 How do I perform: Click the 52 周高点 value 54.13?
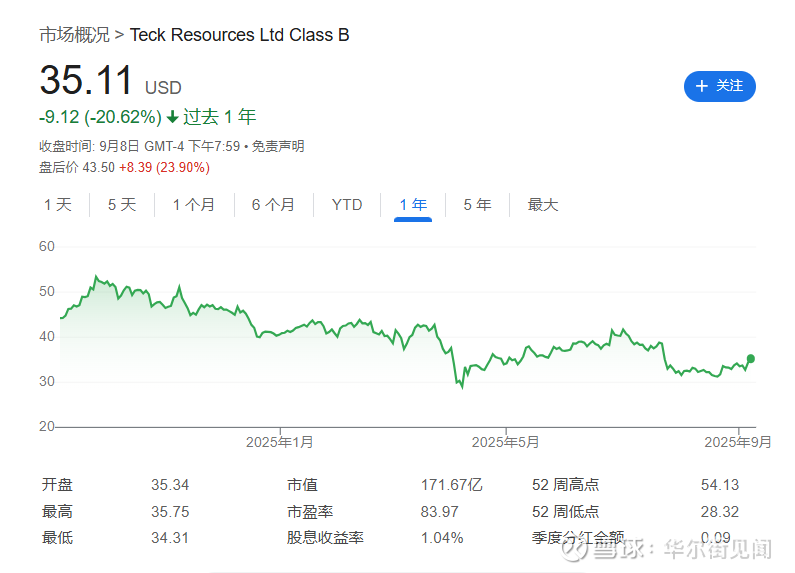(x=720, y=485)
